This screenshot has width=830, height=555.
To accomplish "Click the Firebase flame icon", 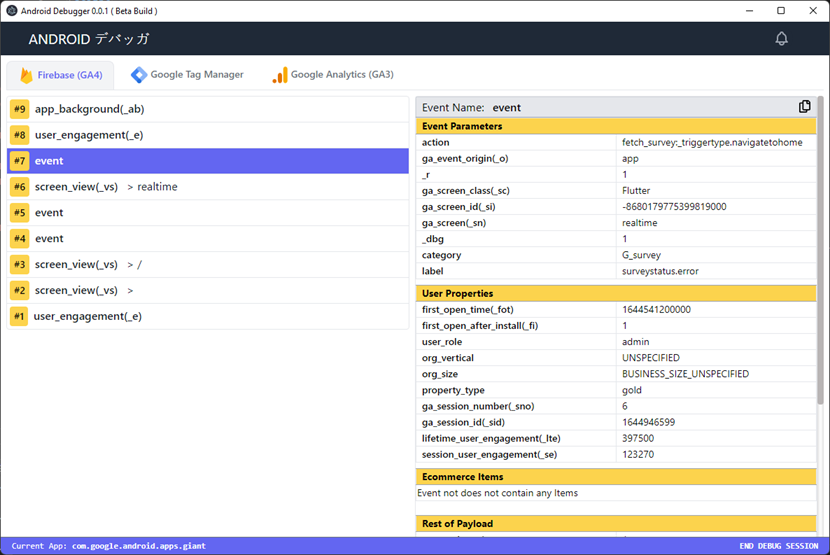I will coord(27,75).
